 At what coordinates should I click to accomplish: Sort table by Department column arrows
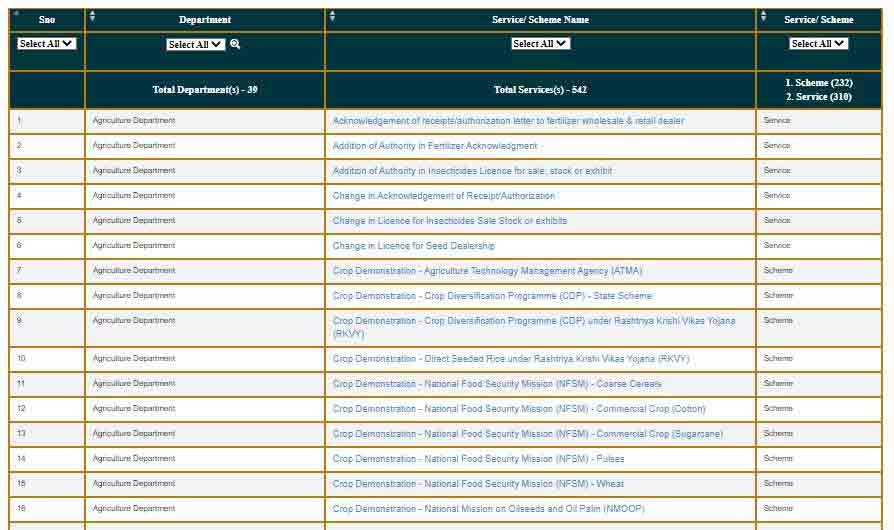point(93,16)
